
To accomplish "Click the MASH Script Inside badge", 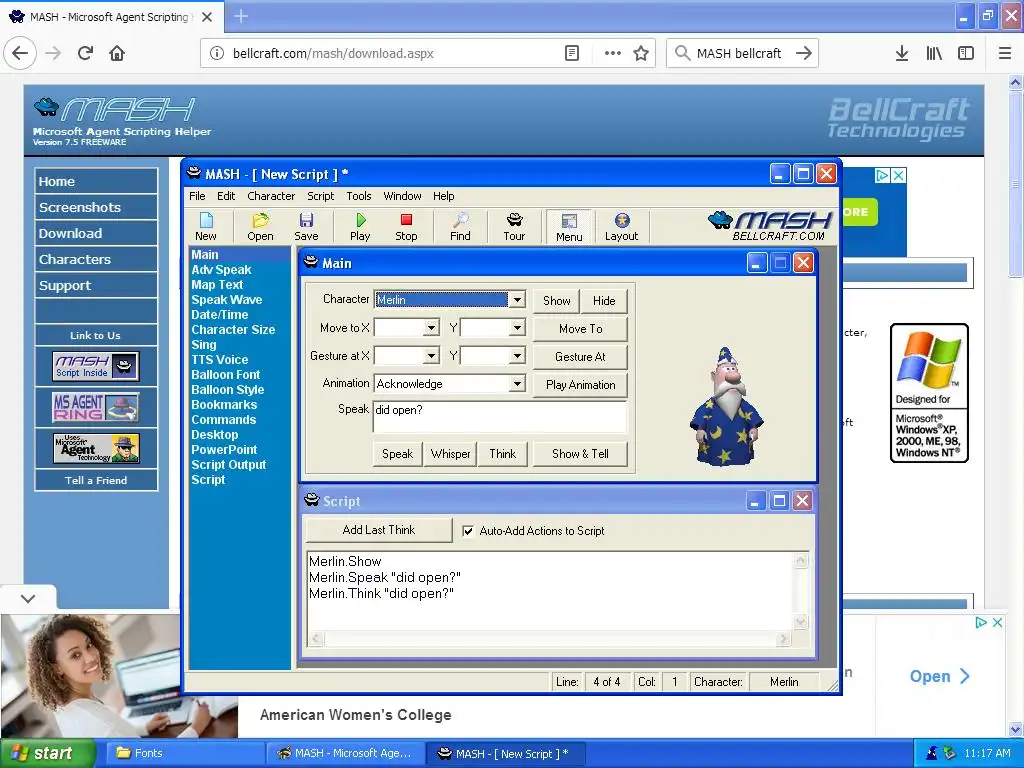I will pos(95,366).
